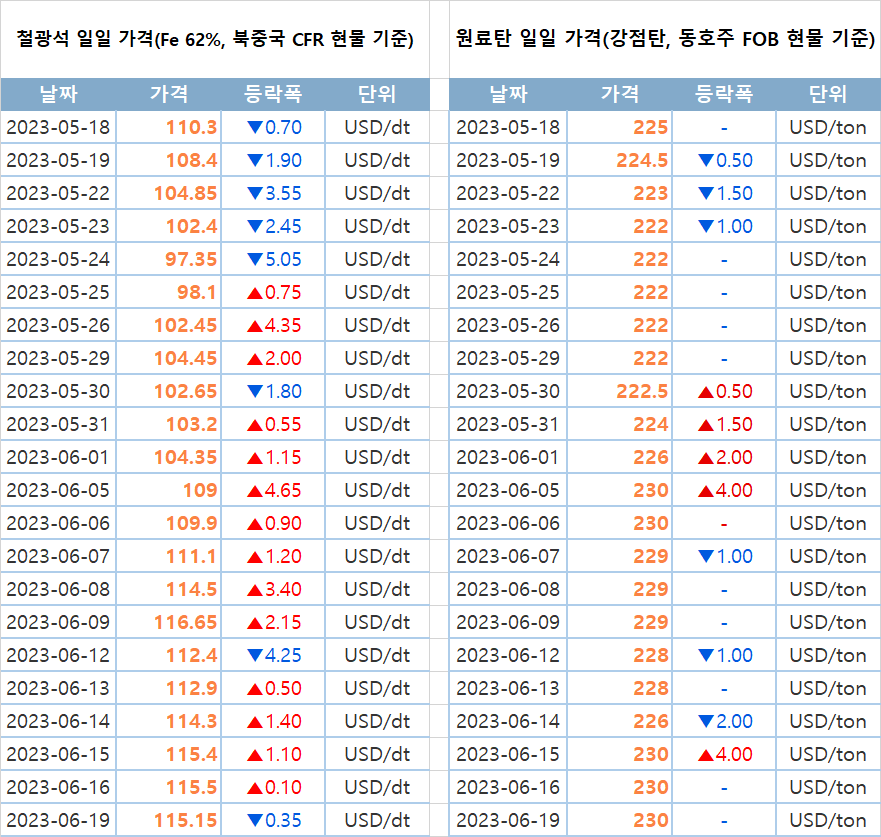Click the 날짜 header in iron ore table

(58, 94)
